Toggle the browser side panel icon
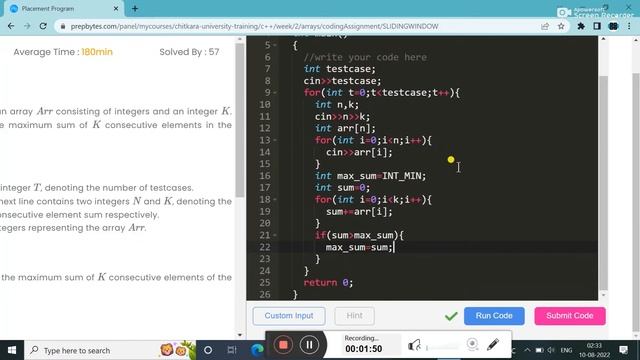This screenshot has width=640, height=360. [597, 27]
